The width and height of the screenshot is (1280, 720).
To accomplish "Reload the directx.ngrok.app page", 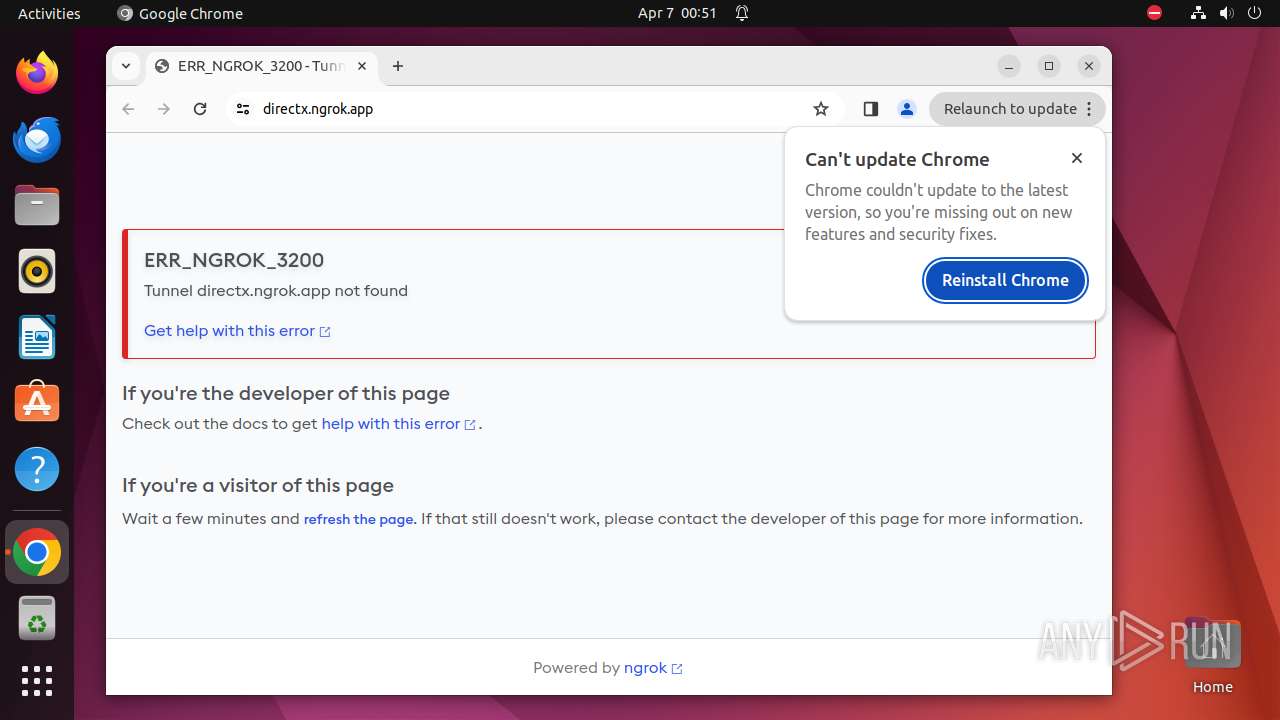I will point(200,109).
